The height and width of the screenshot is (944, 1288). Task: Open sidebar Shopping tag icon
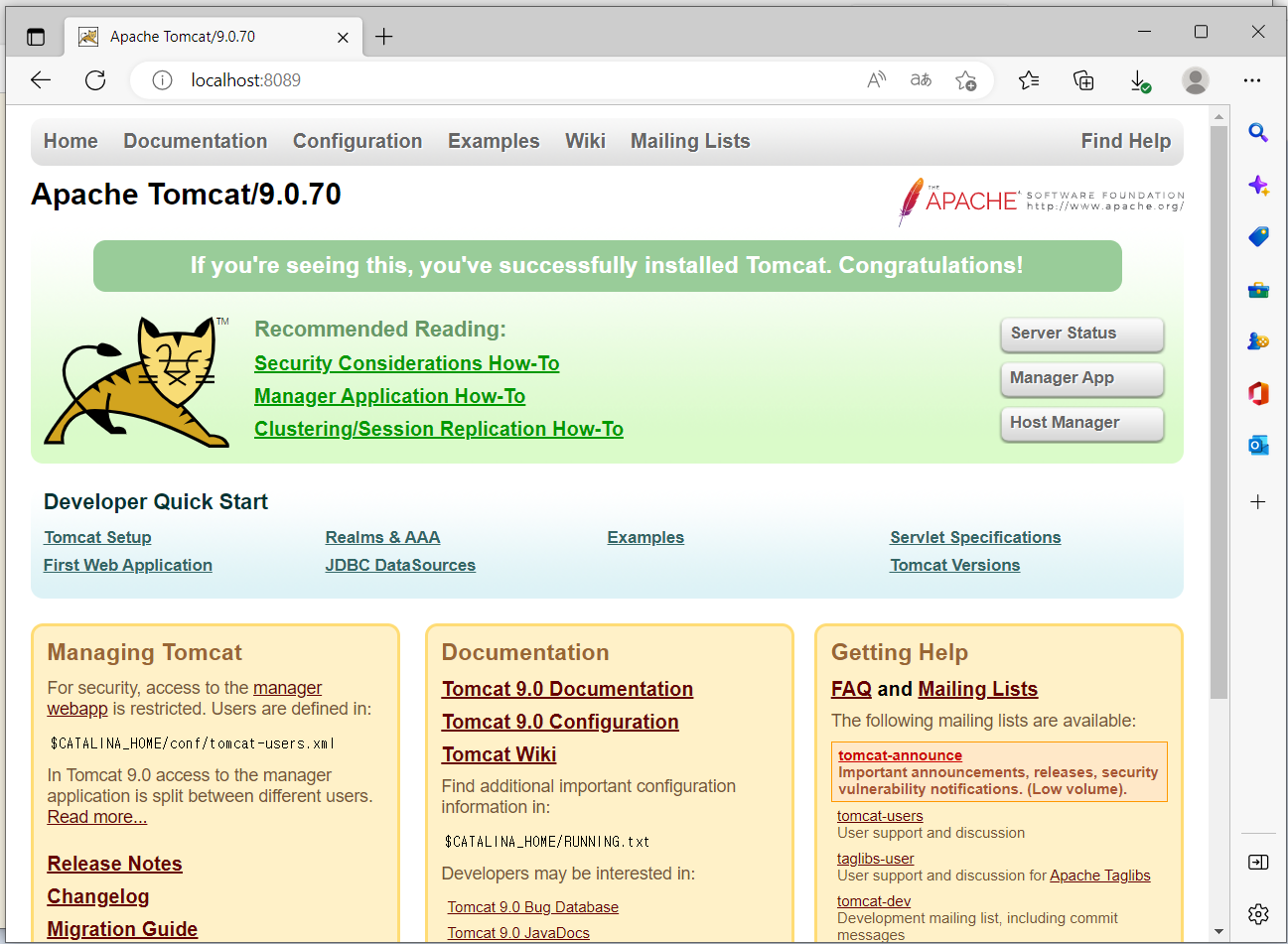click(1258, 236)
